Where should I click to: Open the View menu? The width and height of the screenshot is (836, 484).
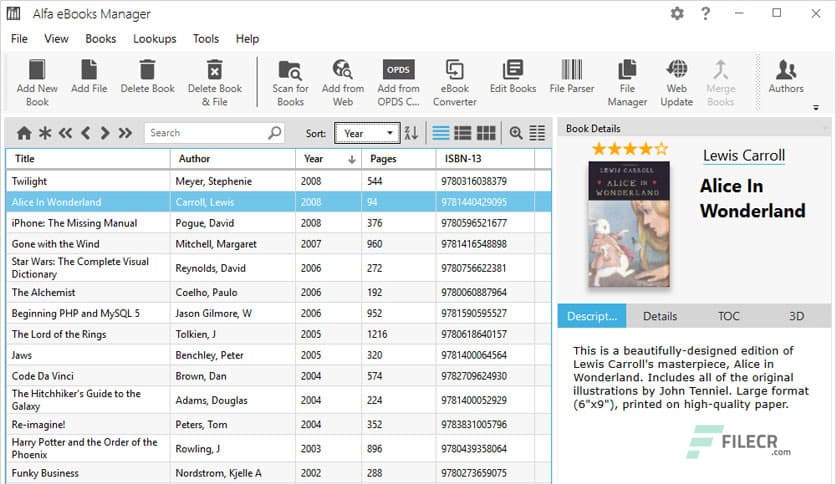click(x=56, y=39)
